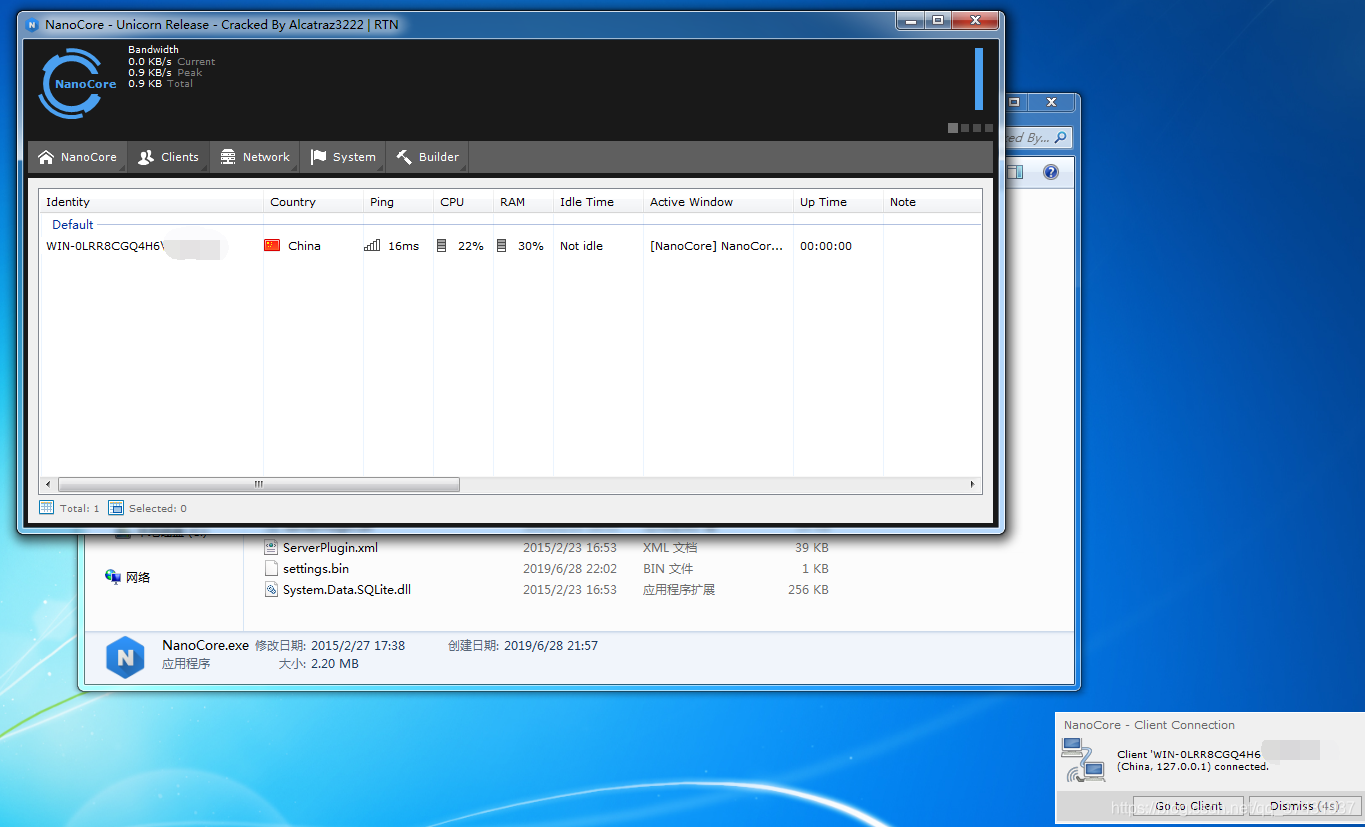Click the Up Time column header
Viewport: 1365px width, 827px height.
click(838, 202)
